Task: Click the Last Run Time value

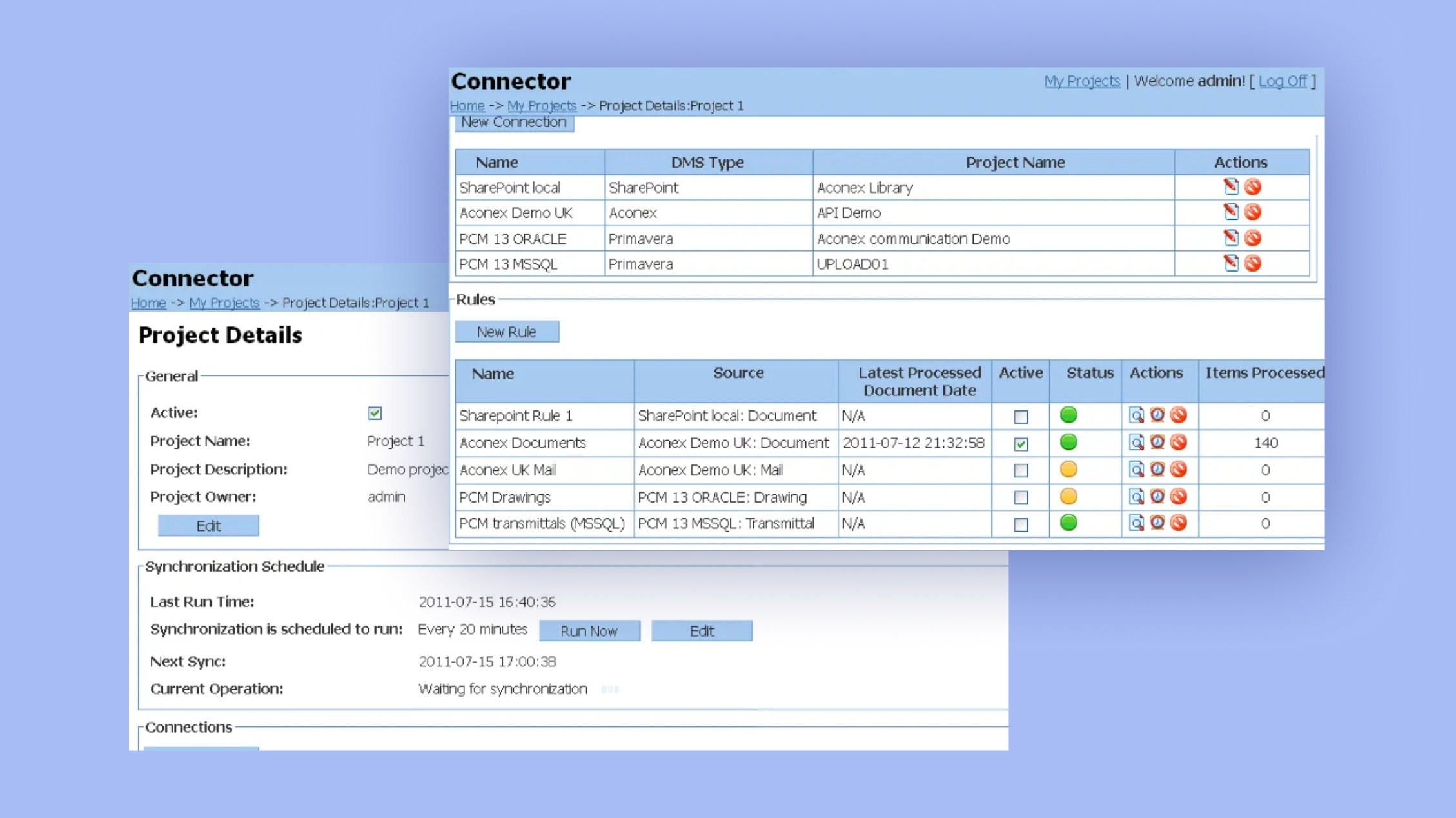Action: [x=487, y=602]
